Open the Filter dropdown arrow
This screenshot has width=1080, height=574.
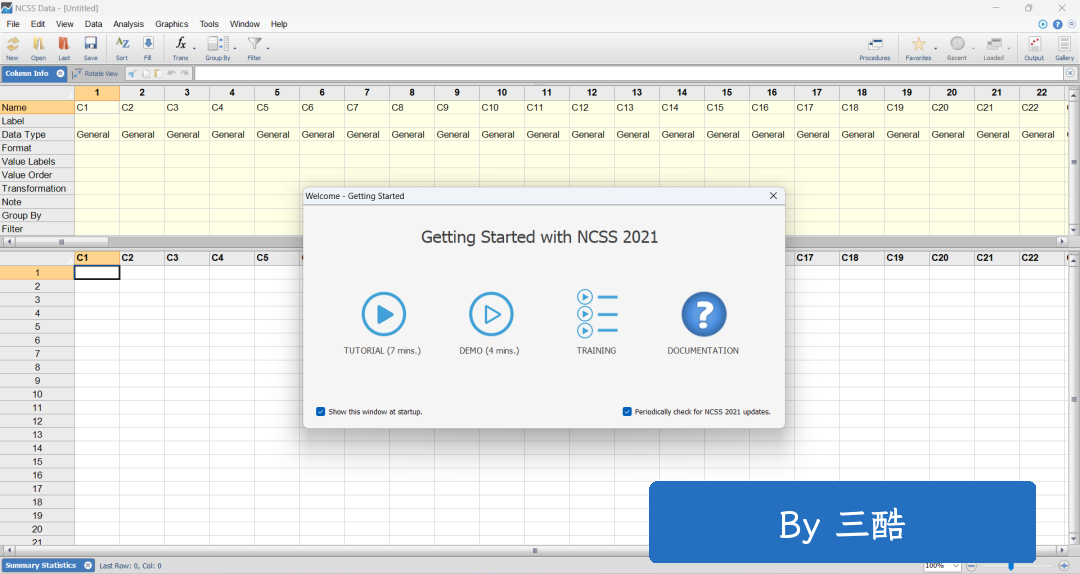267,48
